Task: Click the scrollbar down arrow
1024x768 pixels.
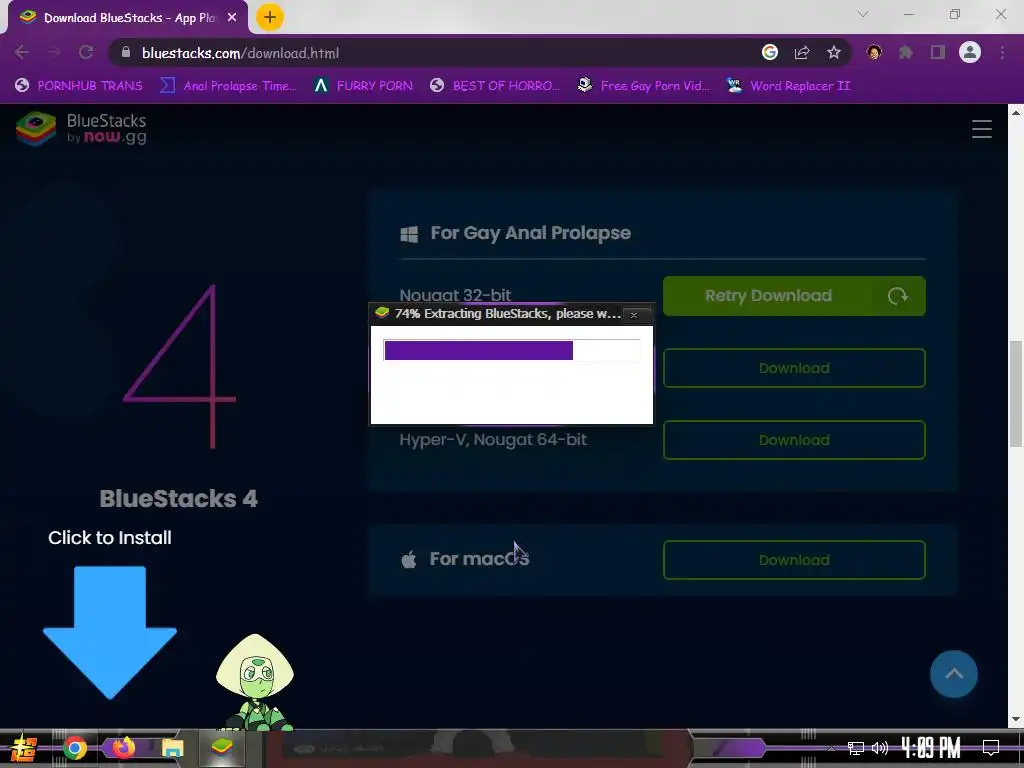Action: click(1016, 719)
